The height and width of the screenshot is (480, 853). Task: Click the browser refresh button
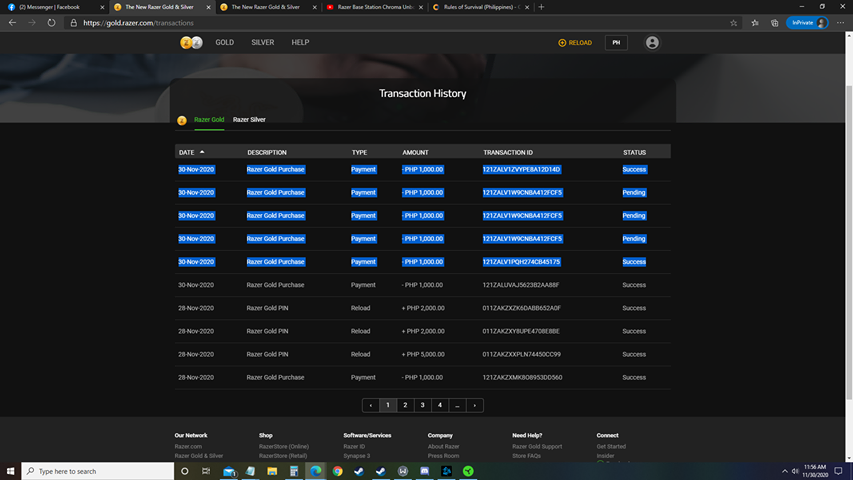click(51, 23)
